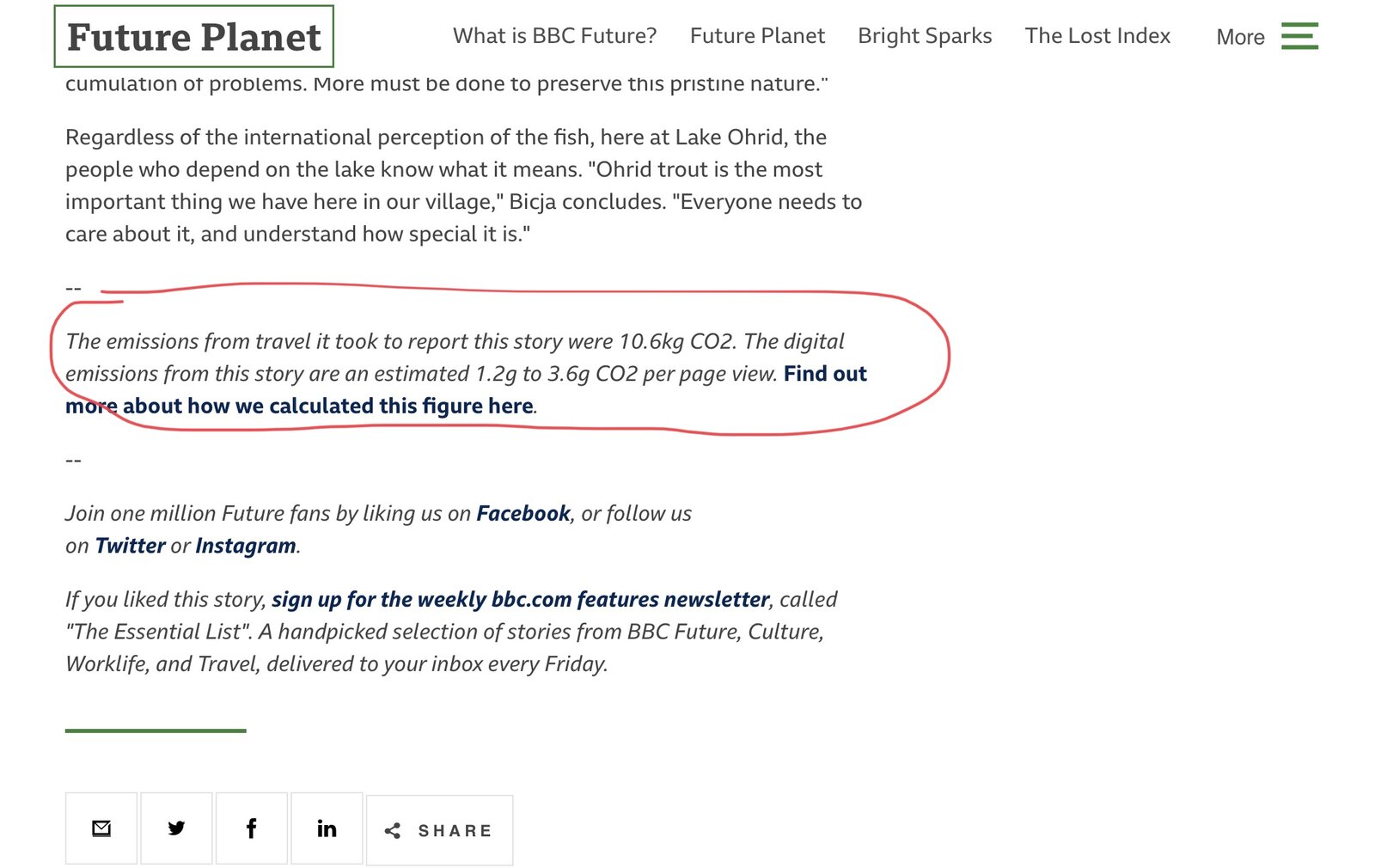The height and width of the screenshot is (868, 1375).
Task: Open the green hamburger menu icon
Action: point(1299,36)
